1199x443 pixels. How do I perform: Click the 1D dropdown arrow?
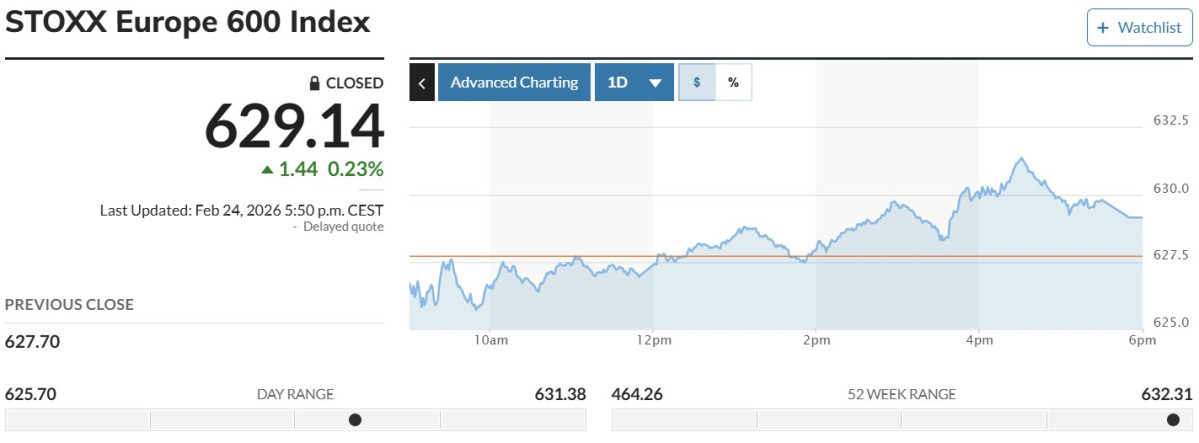655,83
